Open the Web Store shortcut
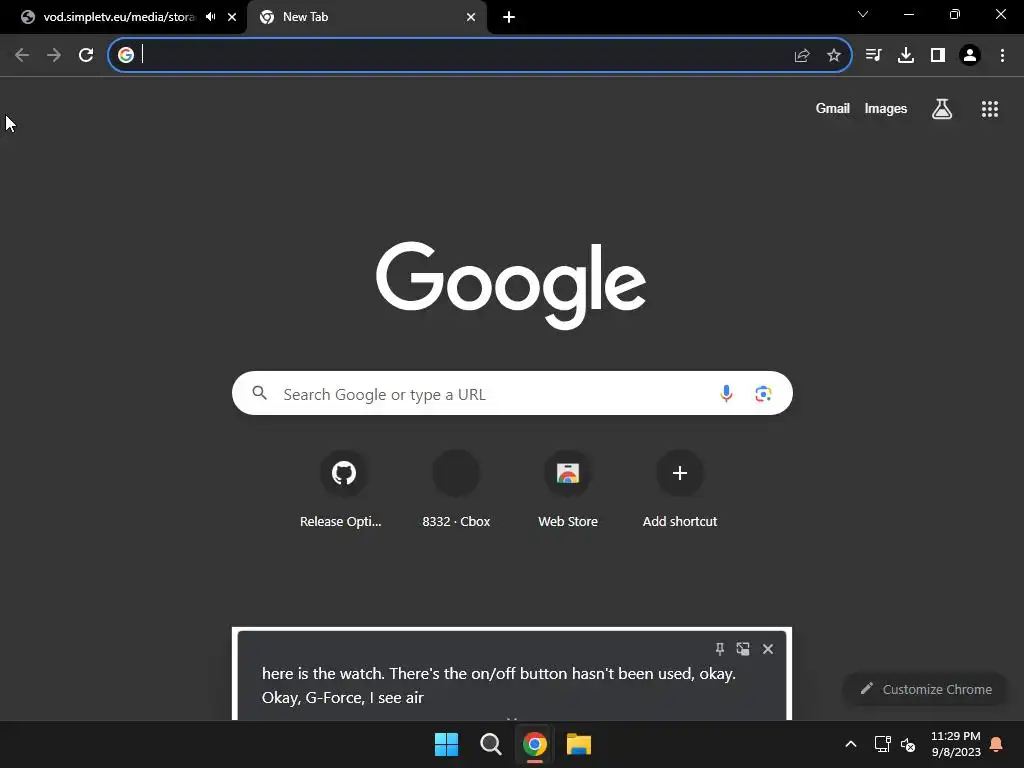1024x768 pixels. pos(568,490)
